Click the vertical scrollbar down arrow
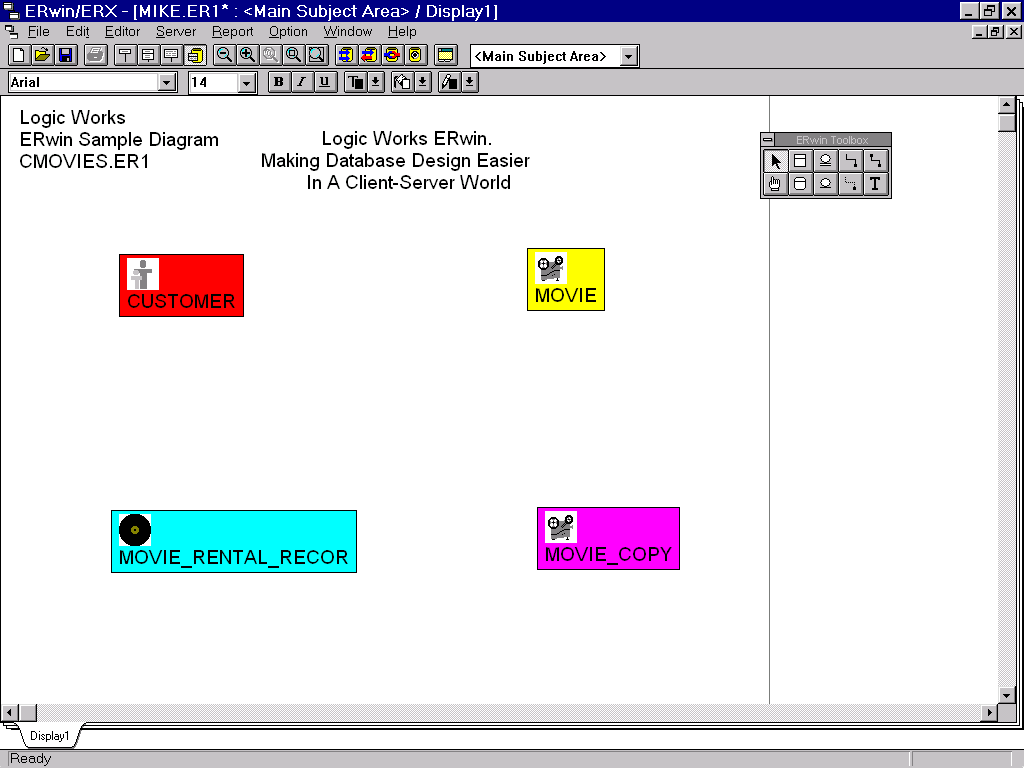Viewport: 1024px width, 768px height. (1007, 695)
